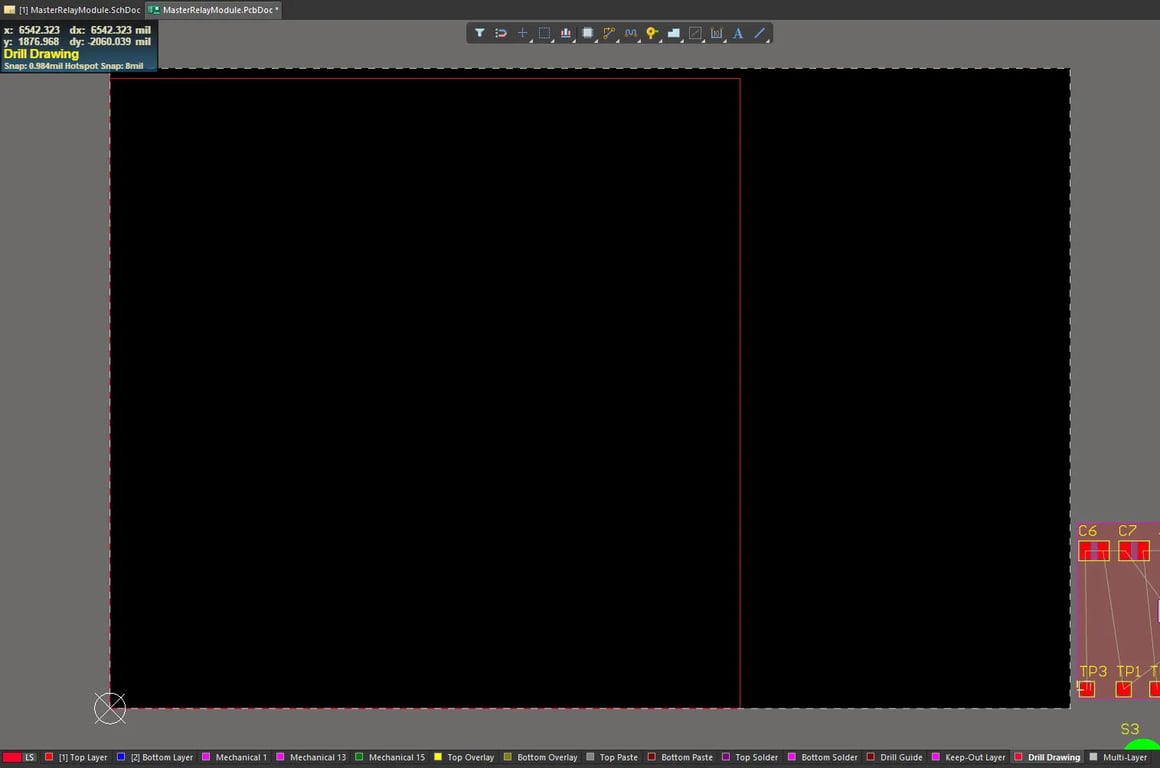This screenshot has height=768, width=1160.
Task: Click the C7 designator text
Action: pyautogui.click(x=1127, y=530)
